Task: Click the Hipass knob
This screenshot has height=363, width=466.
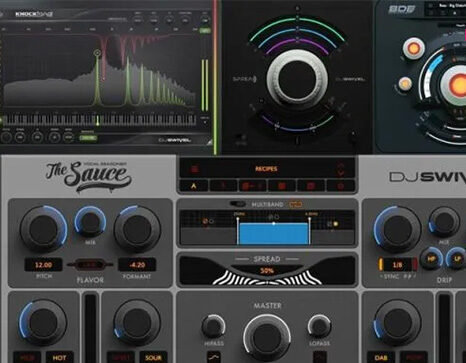Action: pyautogui.click(x=214, y=327)
